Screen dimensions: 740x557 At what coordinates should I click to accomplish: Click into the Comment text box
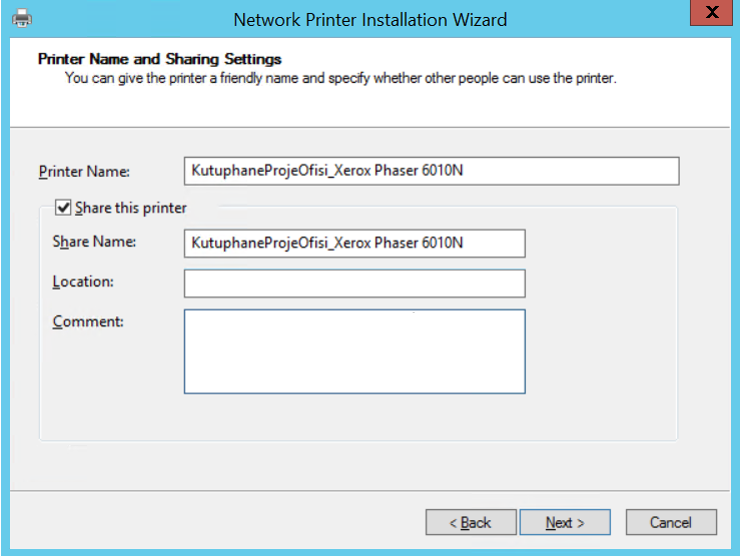[354, 351]
